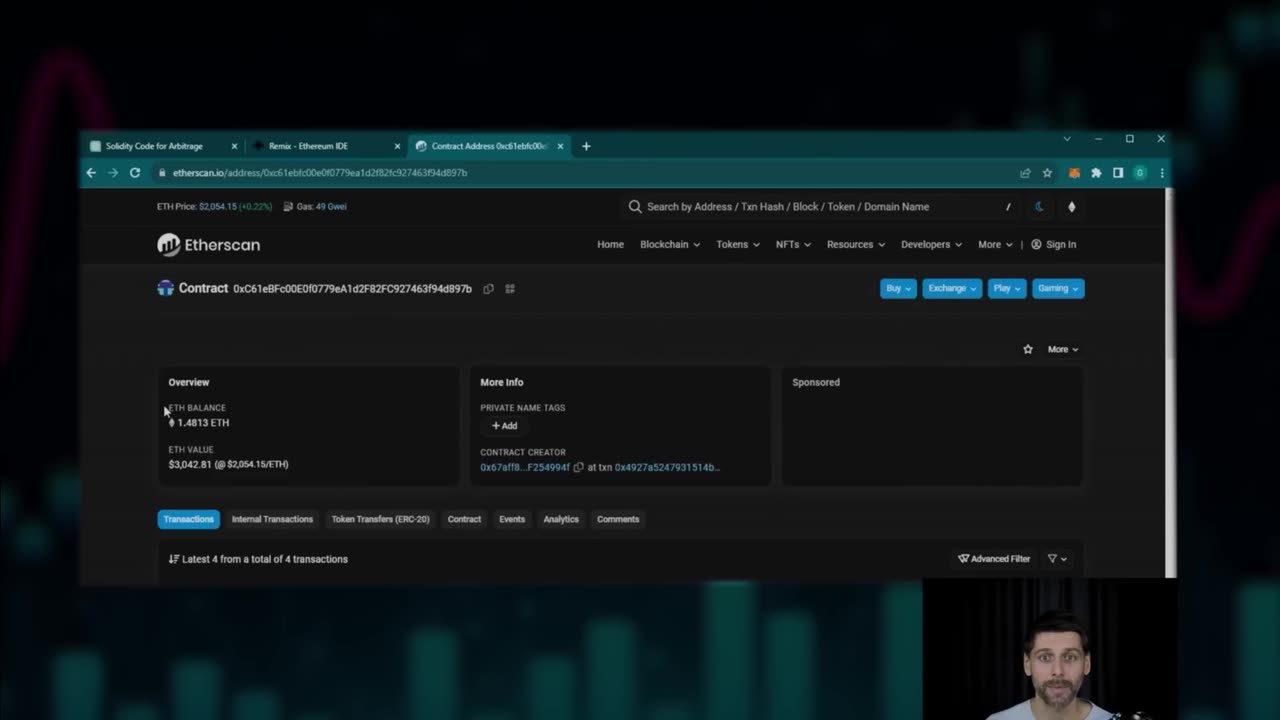This screenshot has width=1280, height=720.
Task: Close the Remix - Ethereum IDE tab
Action: pyautogui.click(x=397, y=146)
